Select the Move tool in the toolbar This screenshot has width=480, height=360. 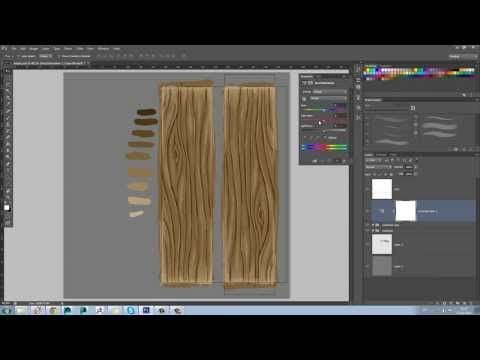(7, 71)
